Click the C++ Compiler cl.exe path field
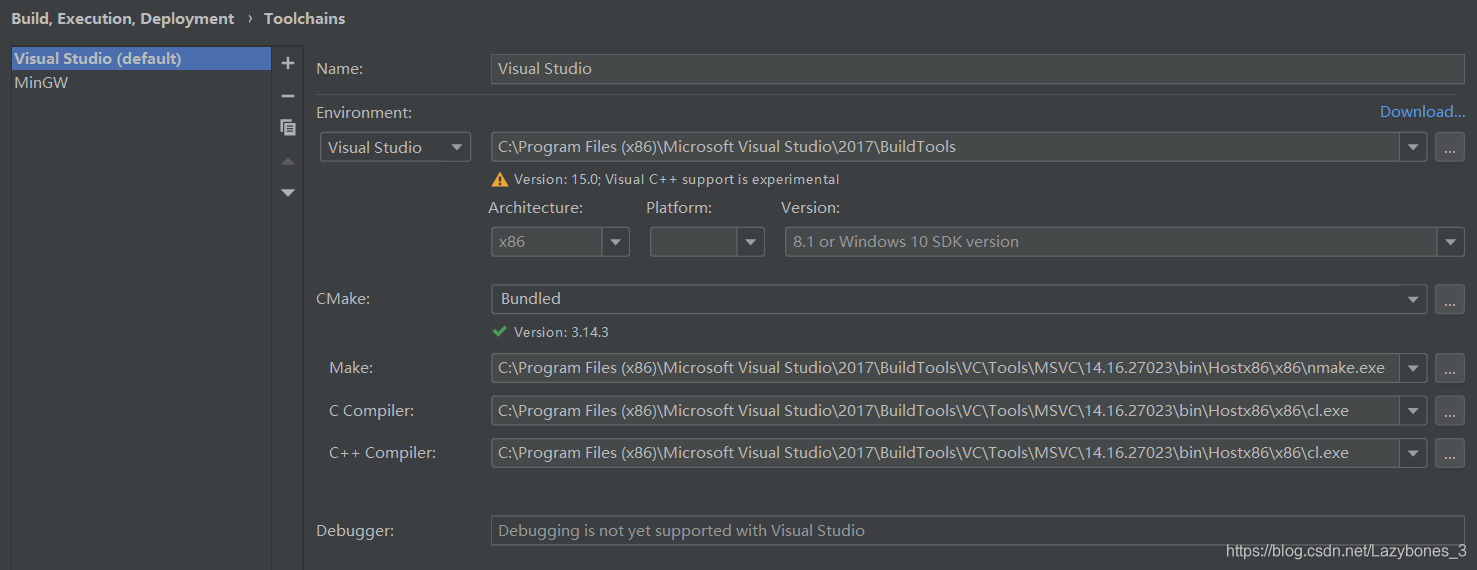1477x570 pixels. (945, 453)
